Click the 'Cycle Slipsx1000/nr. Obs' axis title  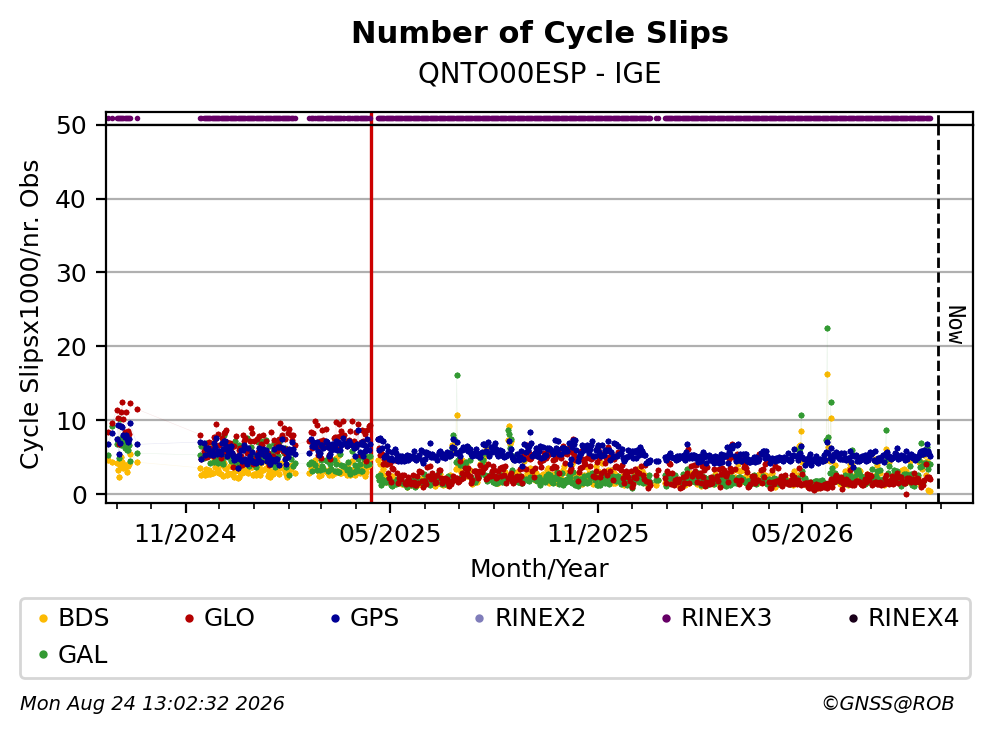(x=29, y=315)
